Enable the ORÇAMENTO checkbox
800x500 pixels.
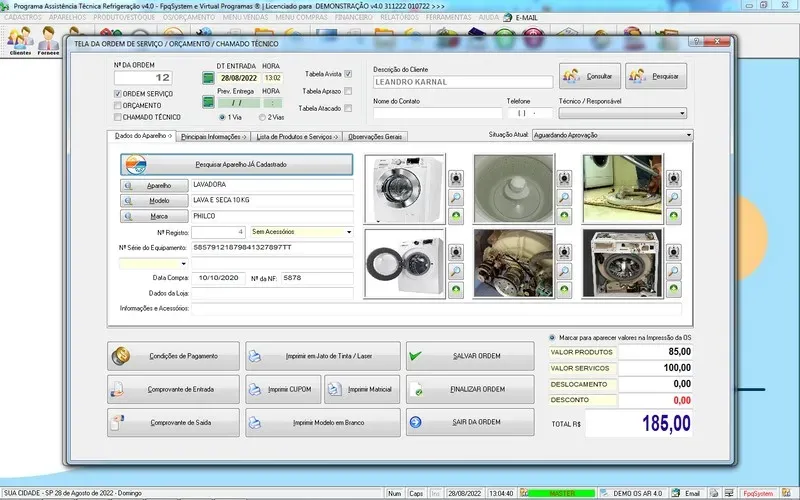click(x=118, y=105)
